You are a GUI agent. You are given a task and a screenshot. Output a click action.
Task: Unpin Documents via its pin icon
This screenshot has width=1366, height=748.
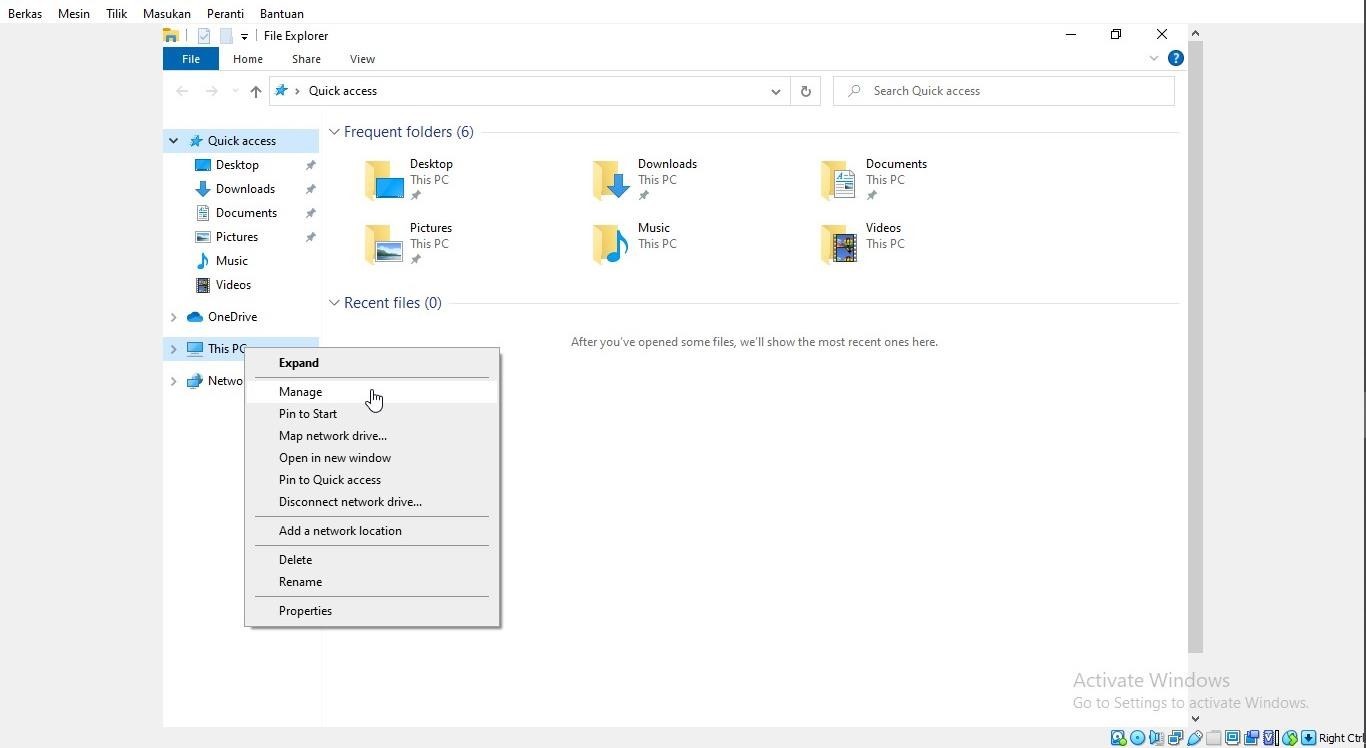pos(310,213)
